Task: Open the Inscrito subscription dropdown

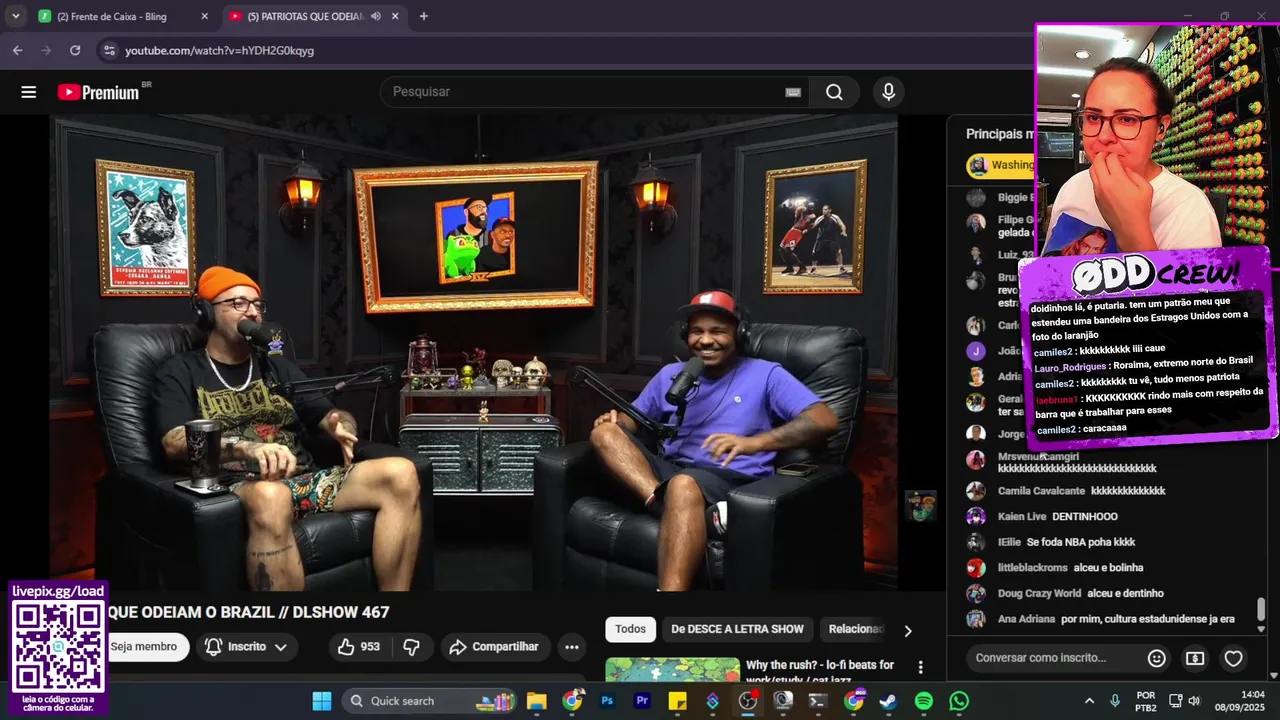Action: 246,647
